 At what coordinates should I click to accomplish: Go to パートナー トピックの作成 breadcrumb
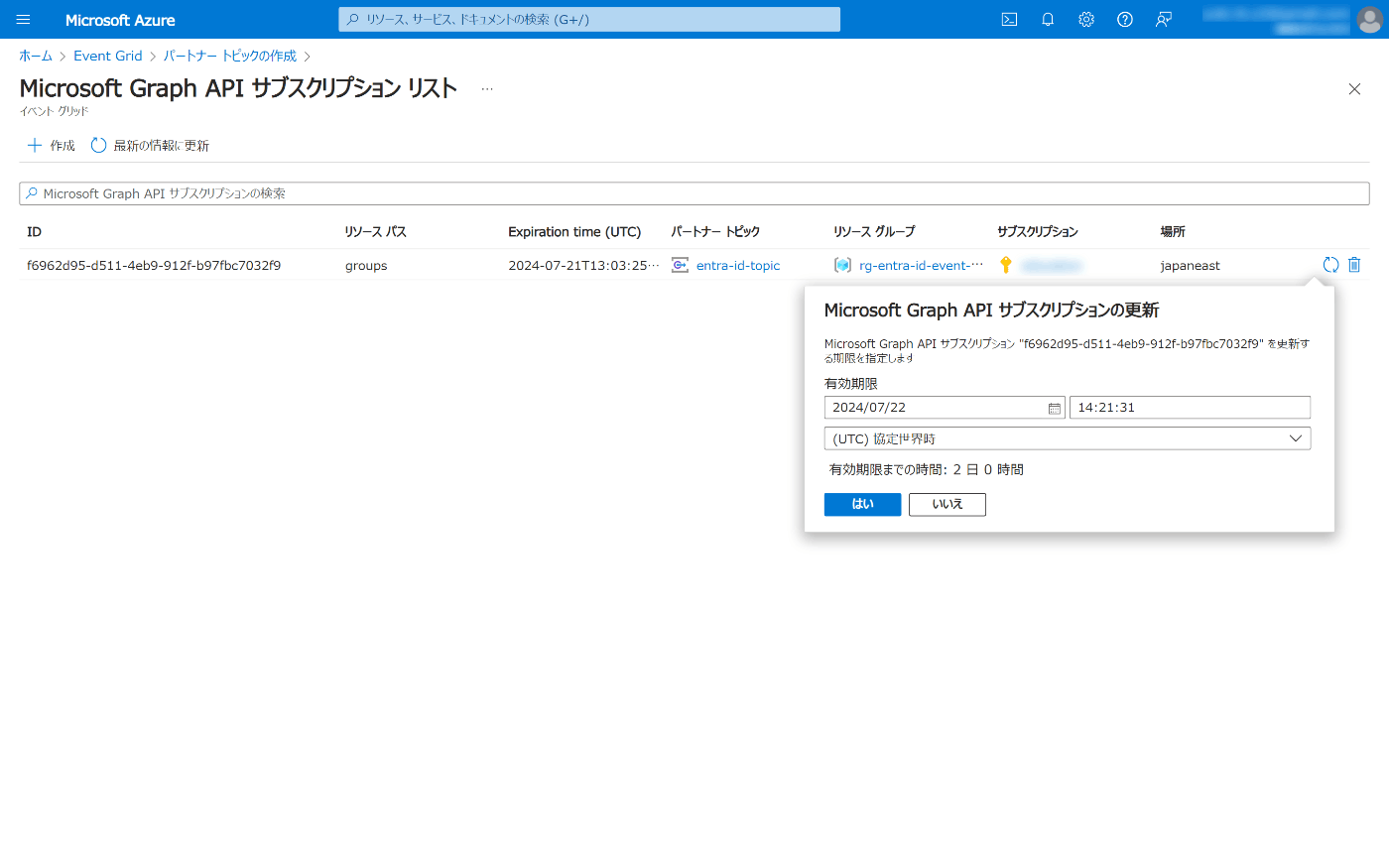coord(230,57)
